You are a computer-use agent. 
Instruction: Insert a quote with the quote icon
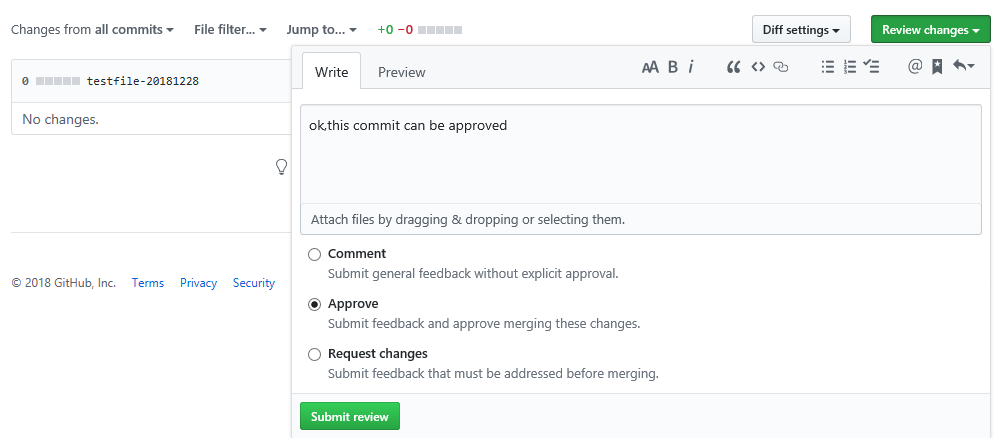click(x=733, y=67)
